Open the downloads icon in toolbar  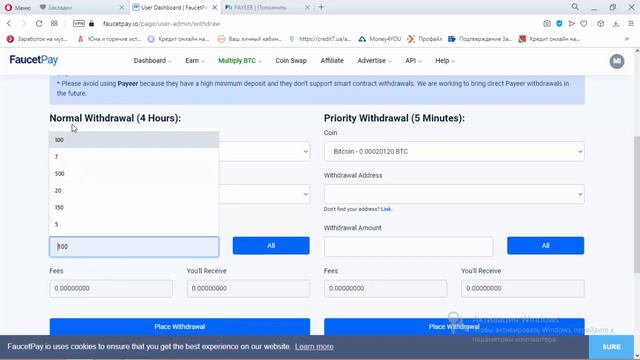tap(616, 24)
